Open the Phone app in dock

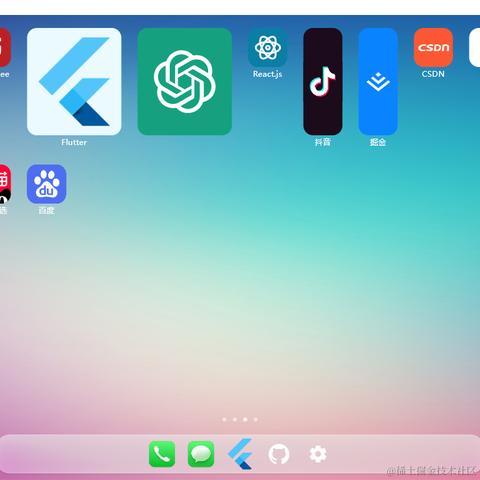[x=162, y=454]
